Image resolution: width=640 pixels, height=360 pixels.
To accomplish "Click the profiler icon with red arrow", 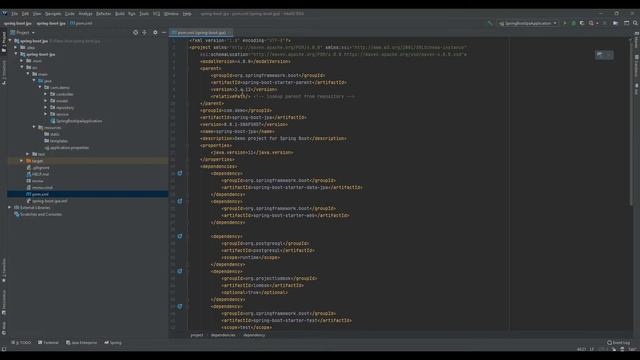I will pos(592,23).
